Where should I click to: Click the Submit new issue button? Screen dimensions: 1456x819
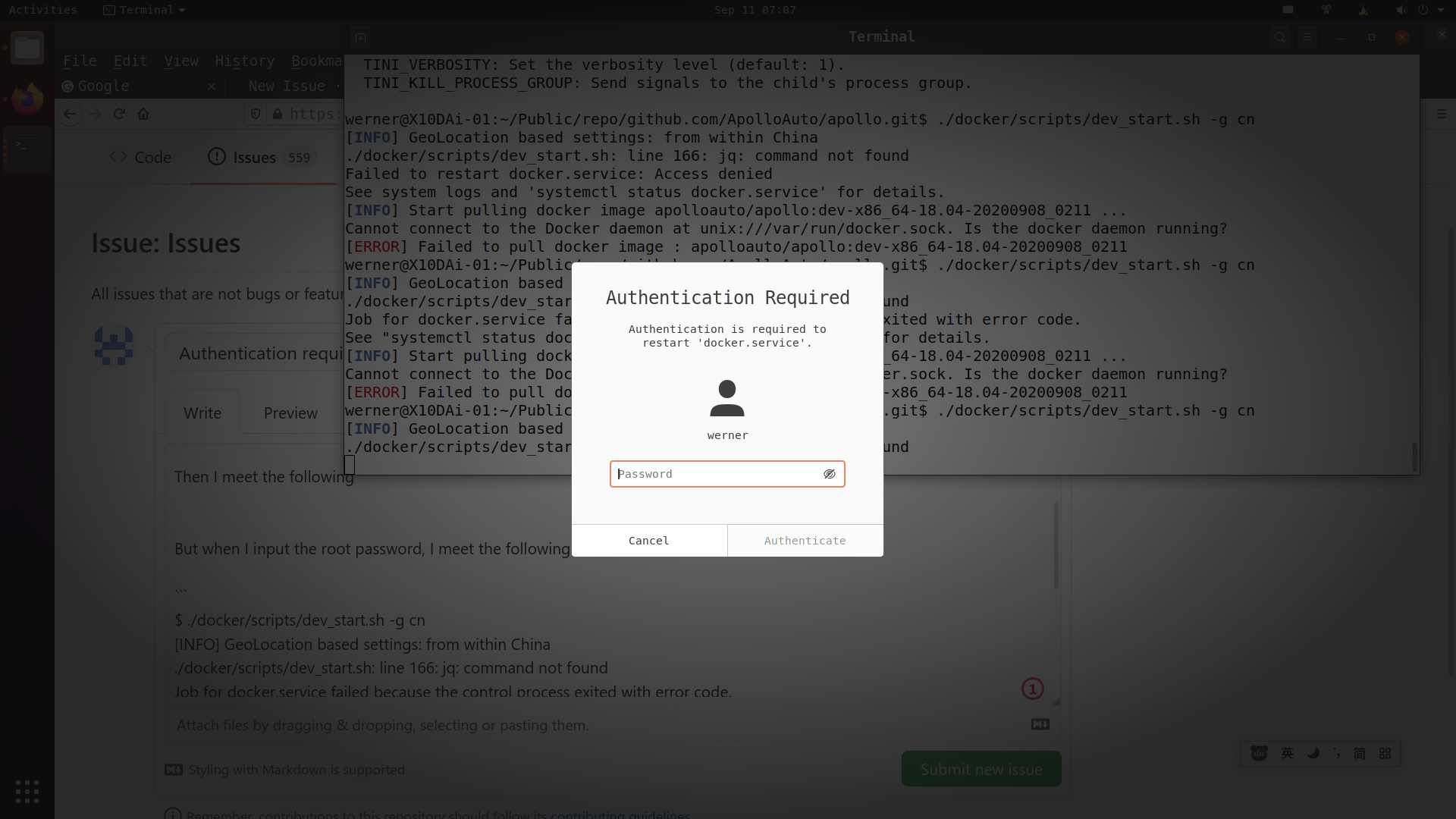pos(981,768)
